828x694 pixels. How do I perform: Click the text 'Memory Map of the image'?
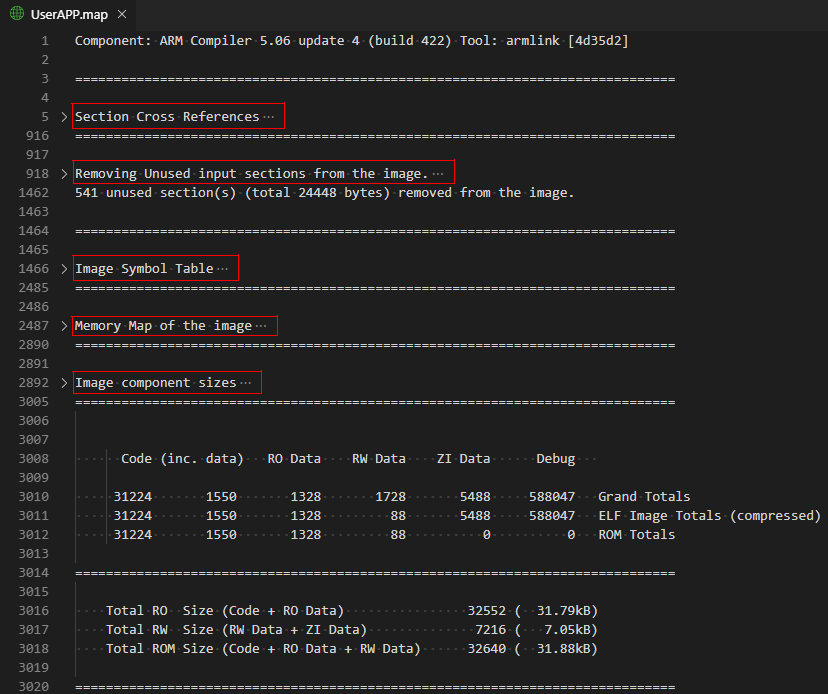[163, 326]
